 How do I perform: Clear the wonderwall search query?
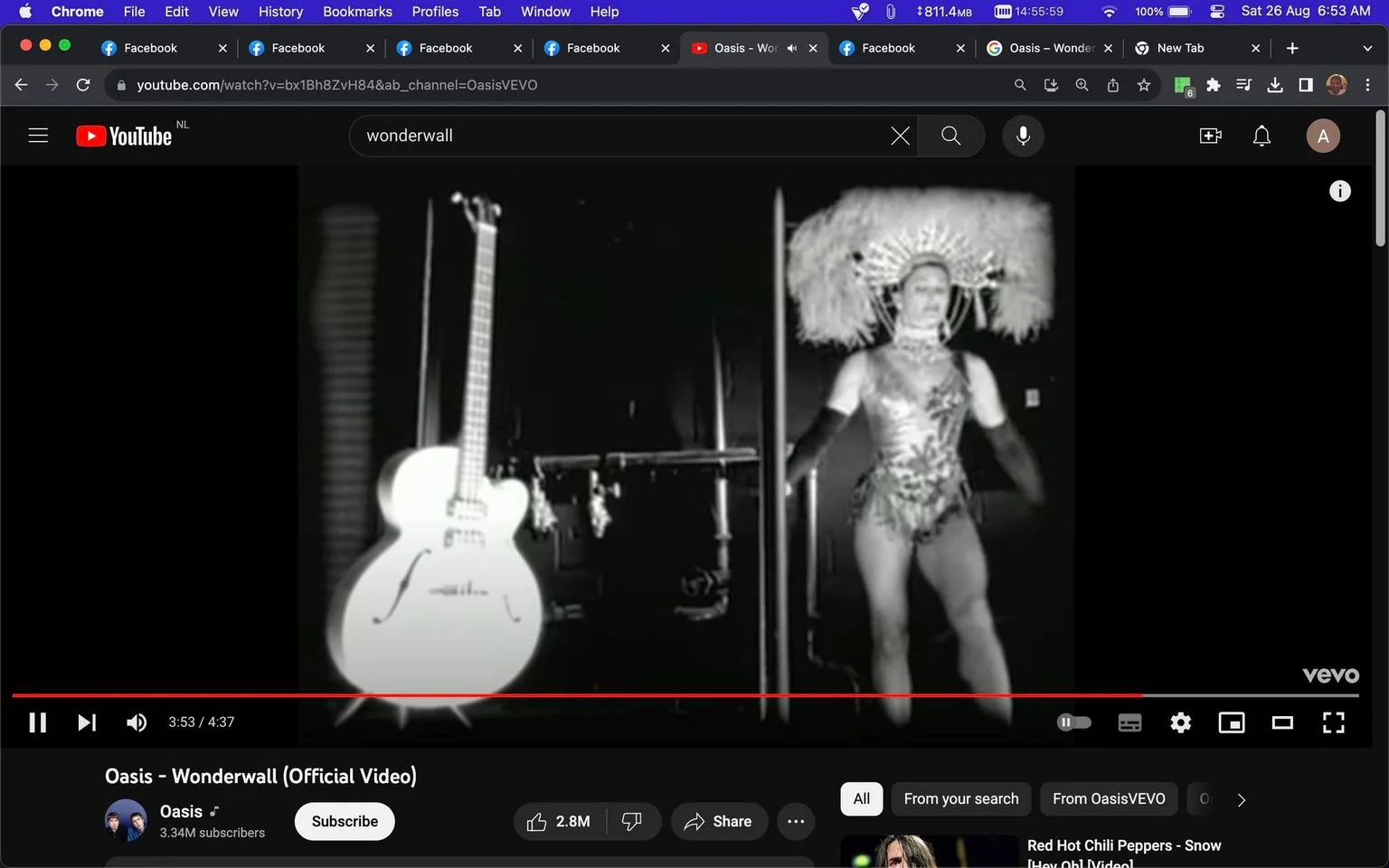pyautogui.click(x=900, y=136)
